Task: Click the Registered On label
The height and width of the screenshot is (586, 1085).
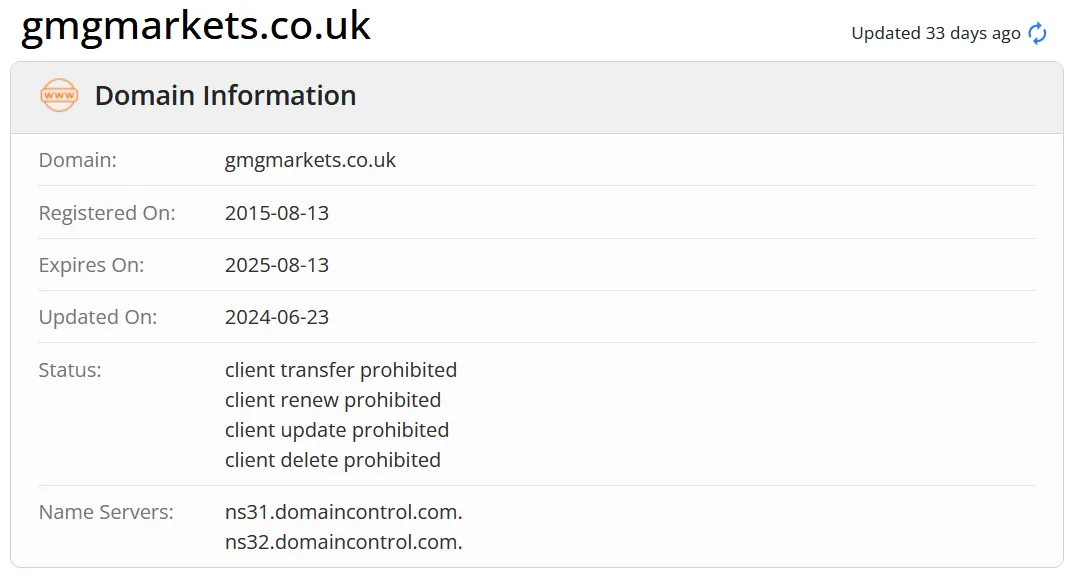Action: click(x=107, y=213)
